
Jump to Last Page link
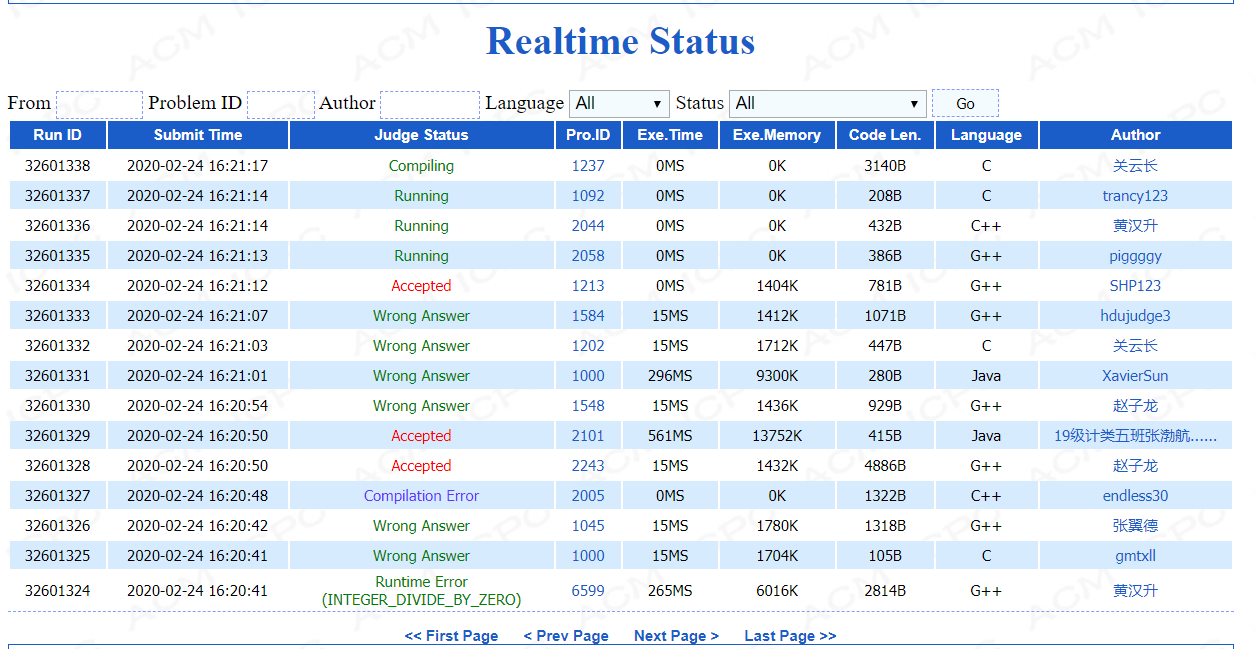790,636
